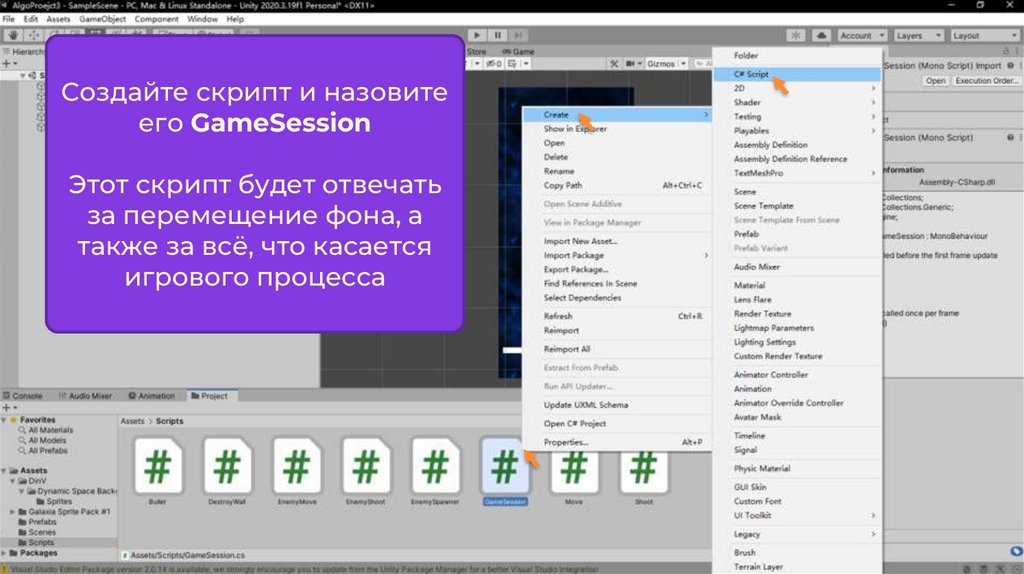Open the GameObject menu
This screenshot has width=1024, height=574.
[103, 19]
